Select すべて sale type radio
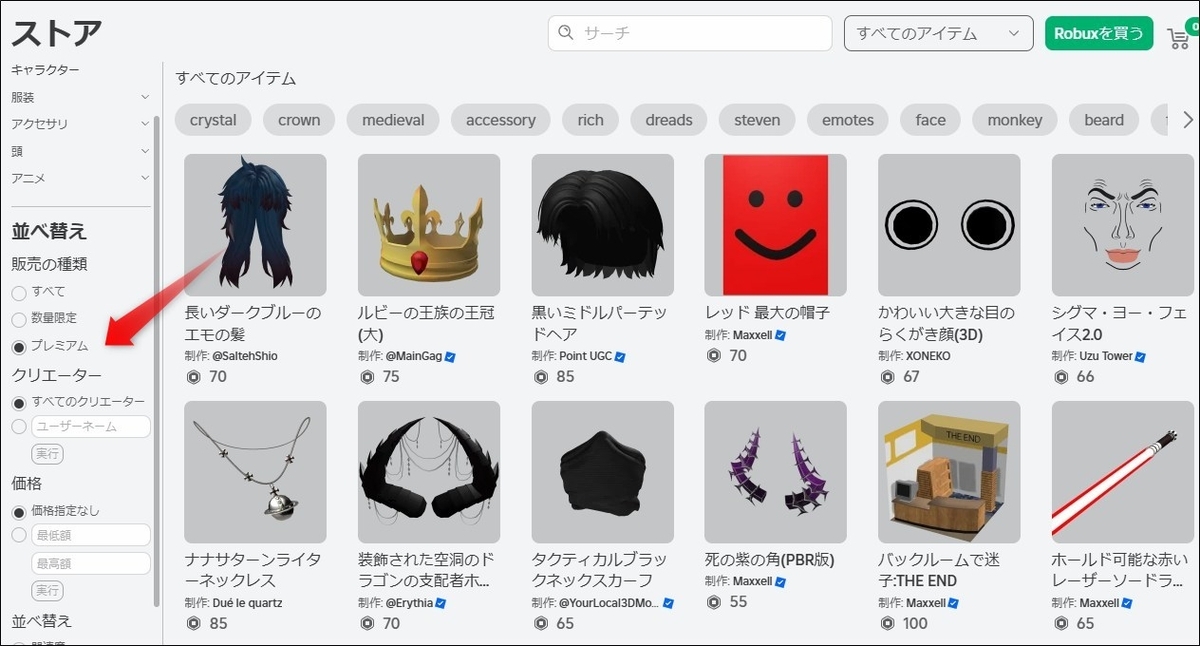Viewport: 1200px width, 646px height. coord(19,293)
